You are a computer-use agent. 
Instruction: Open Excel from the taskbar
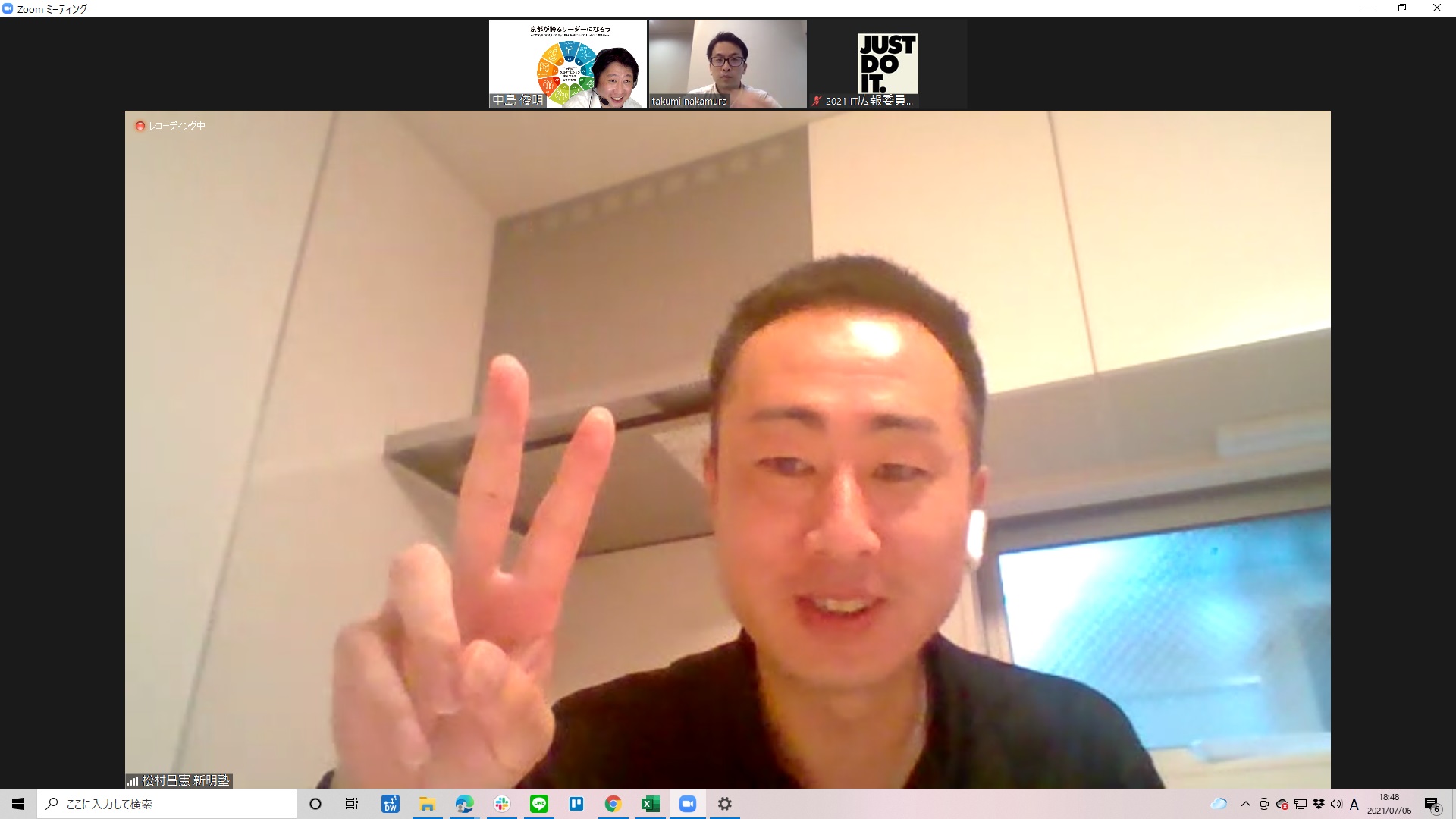pyautogui.click(x=651, y=804)
